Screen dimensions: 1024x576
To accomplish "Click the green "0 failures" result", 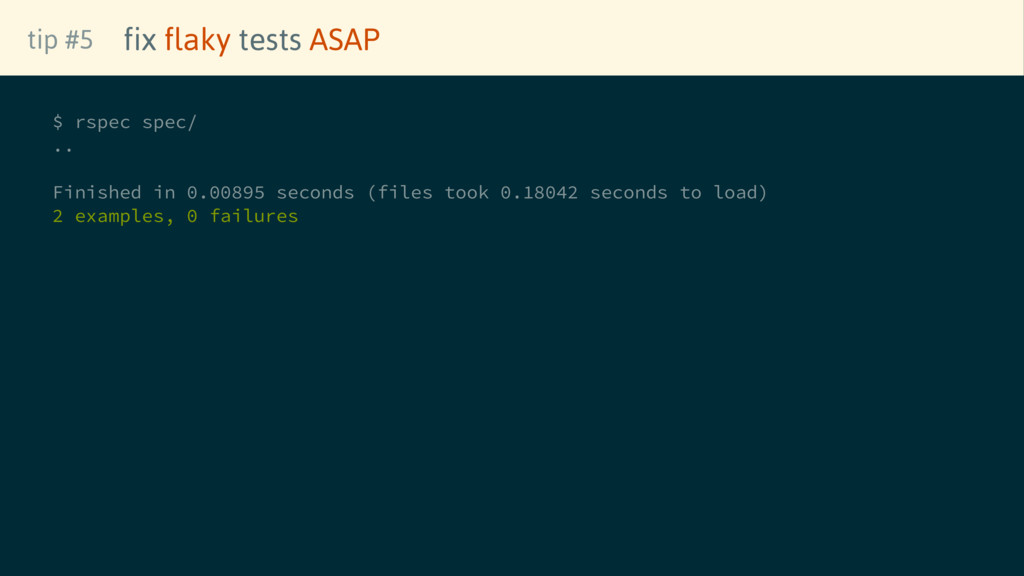I will pos(242,216).
